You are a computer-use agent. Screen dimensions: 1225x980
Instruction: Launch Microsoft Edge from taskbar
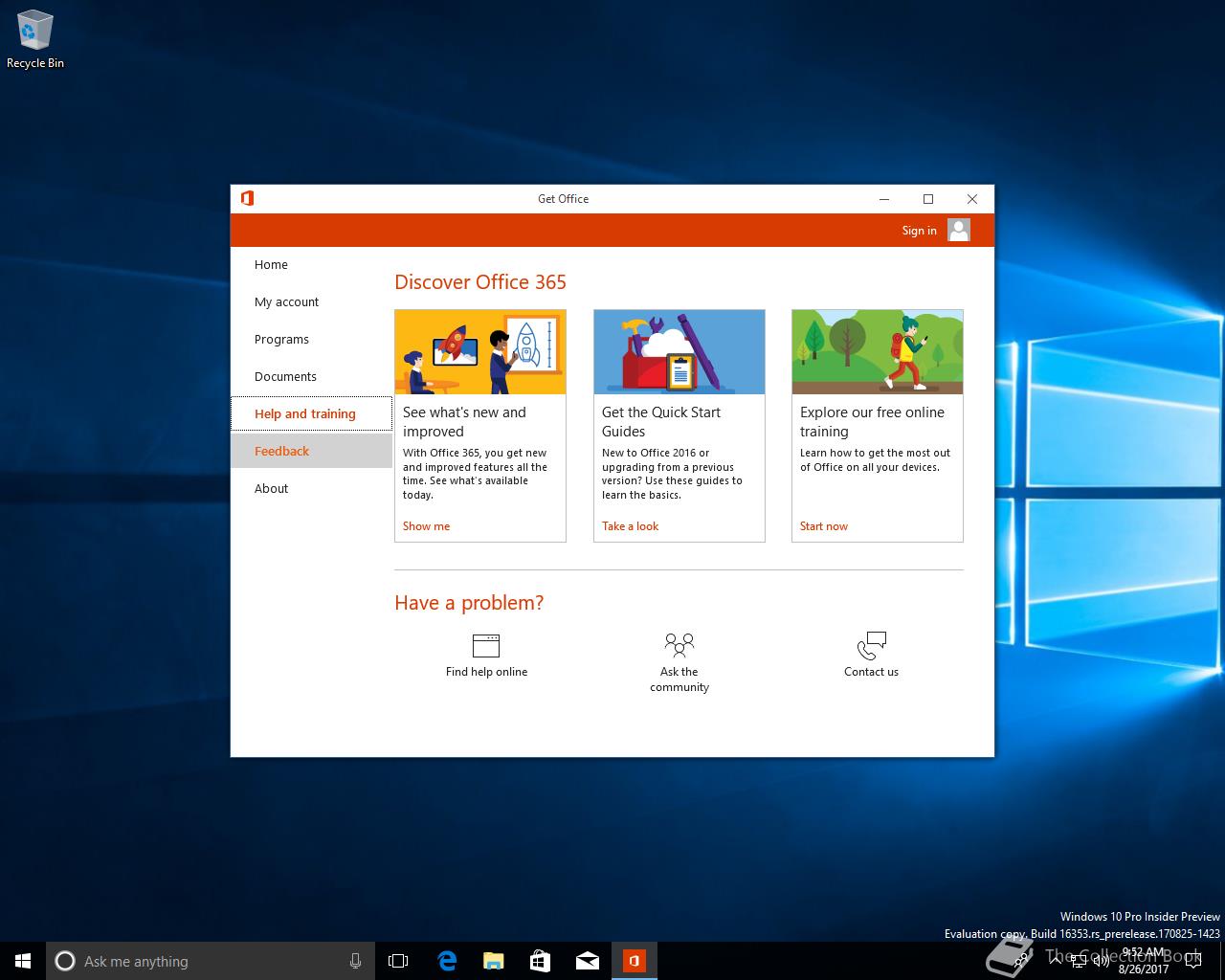point(446,961)
